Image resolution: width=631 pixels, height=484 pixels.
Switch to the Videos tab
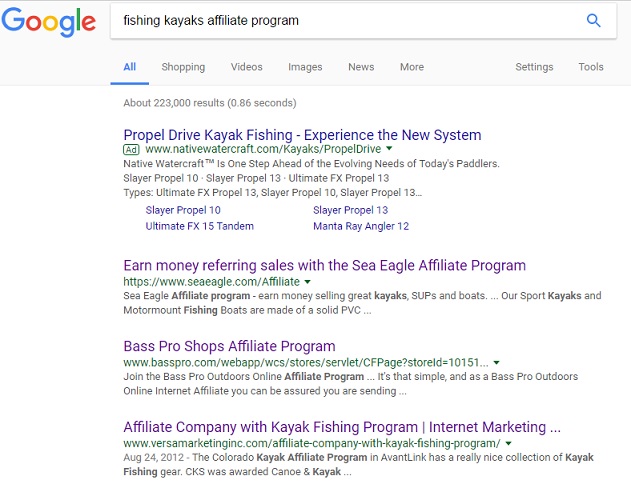point(246,67)
